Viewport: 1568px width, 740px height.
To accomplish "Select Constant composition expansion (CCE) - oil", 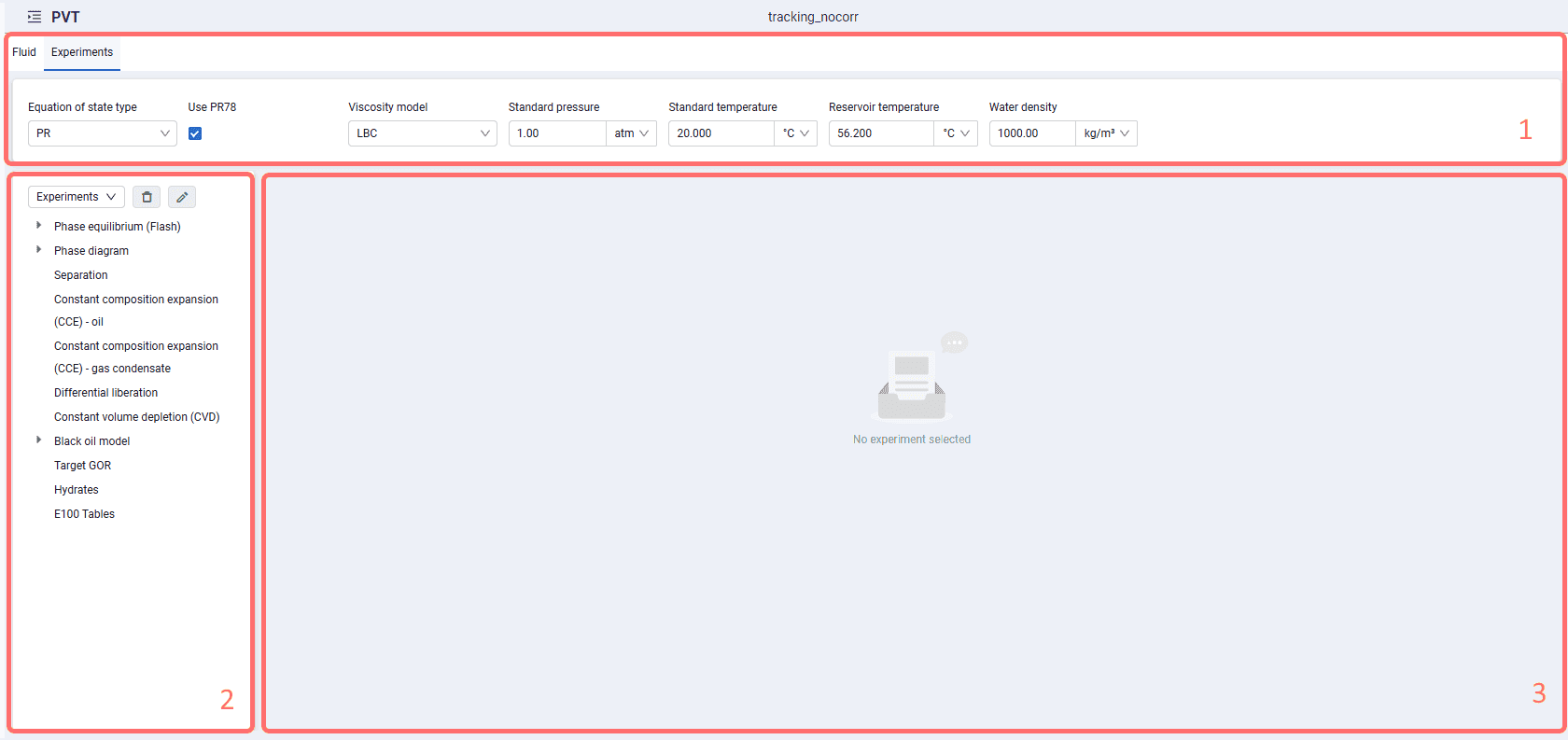I will point(136,311).
